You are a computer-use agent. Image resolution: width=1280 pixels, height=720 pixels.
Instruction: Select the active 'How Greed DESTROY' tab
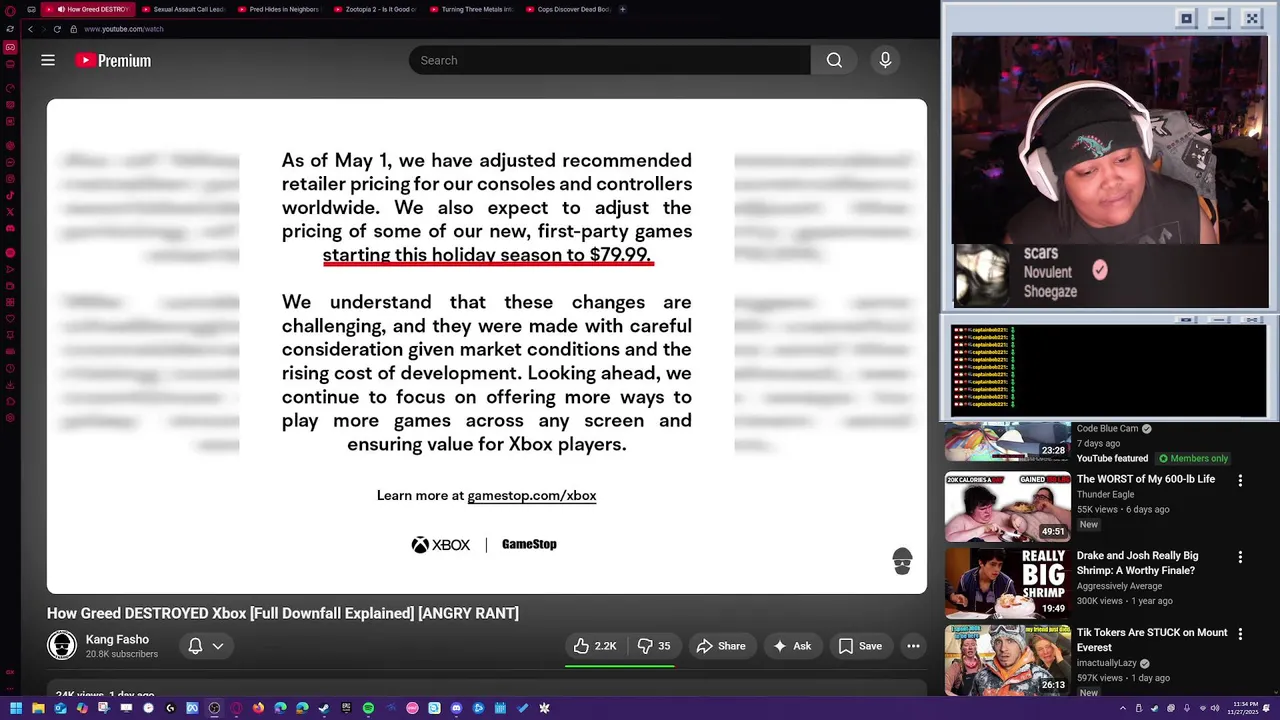point(88,9)
